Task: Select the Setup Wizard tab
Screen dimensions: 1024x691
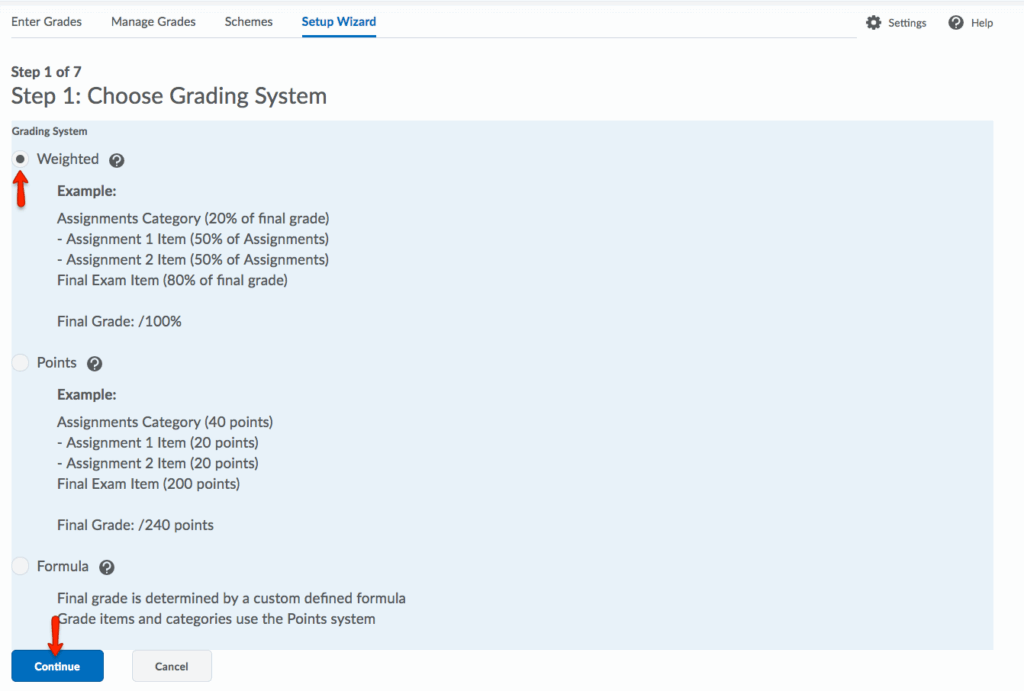Action: [339, 21]
